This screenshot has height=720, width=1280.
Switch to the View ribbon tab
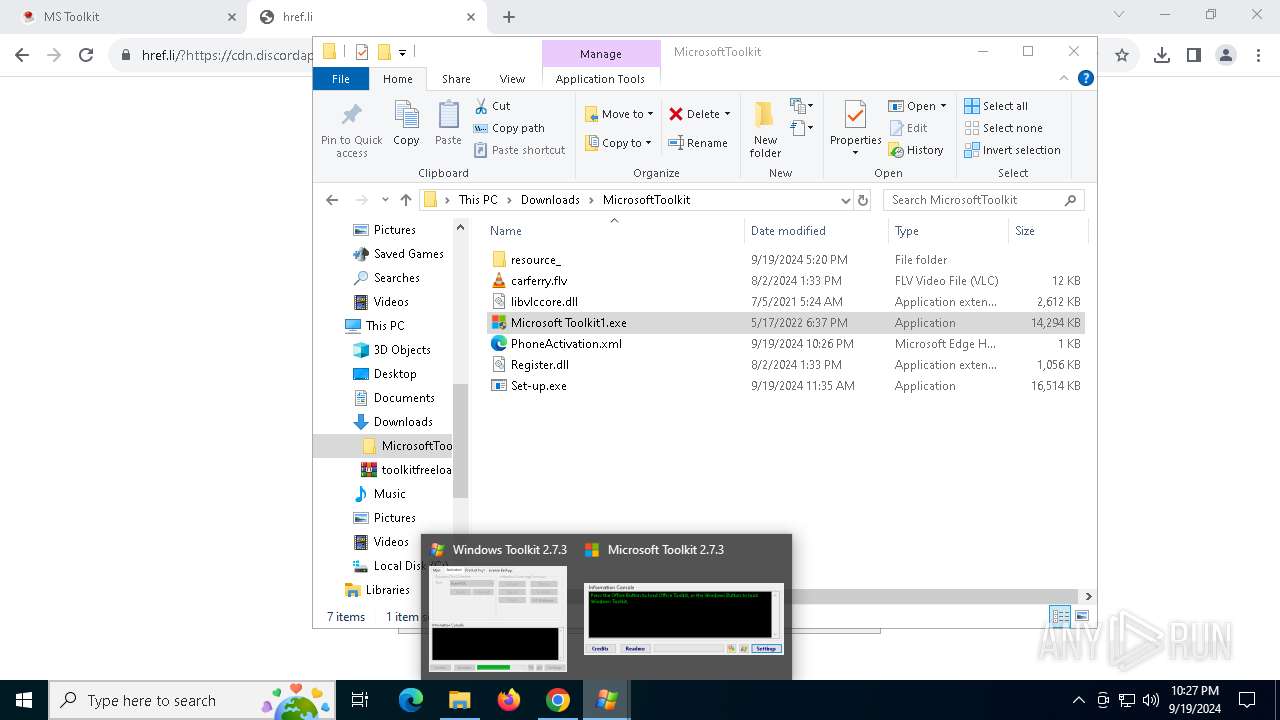click(x=512, y=79)
